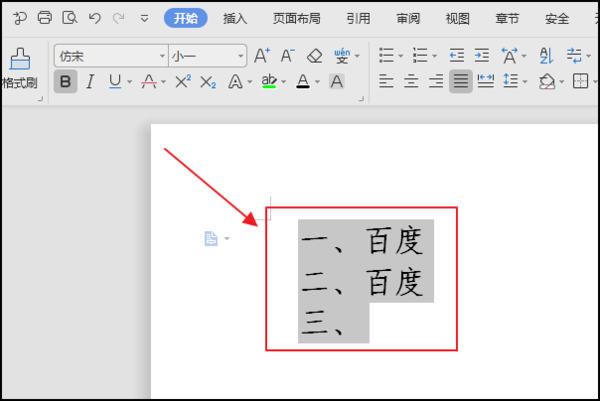Undo the last action
Viewport: 600px width, 401px height.
click(95, 18)
